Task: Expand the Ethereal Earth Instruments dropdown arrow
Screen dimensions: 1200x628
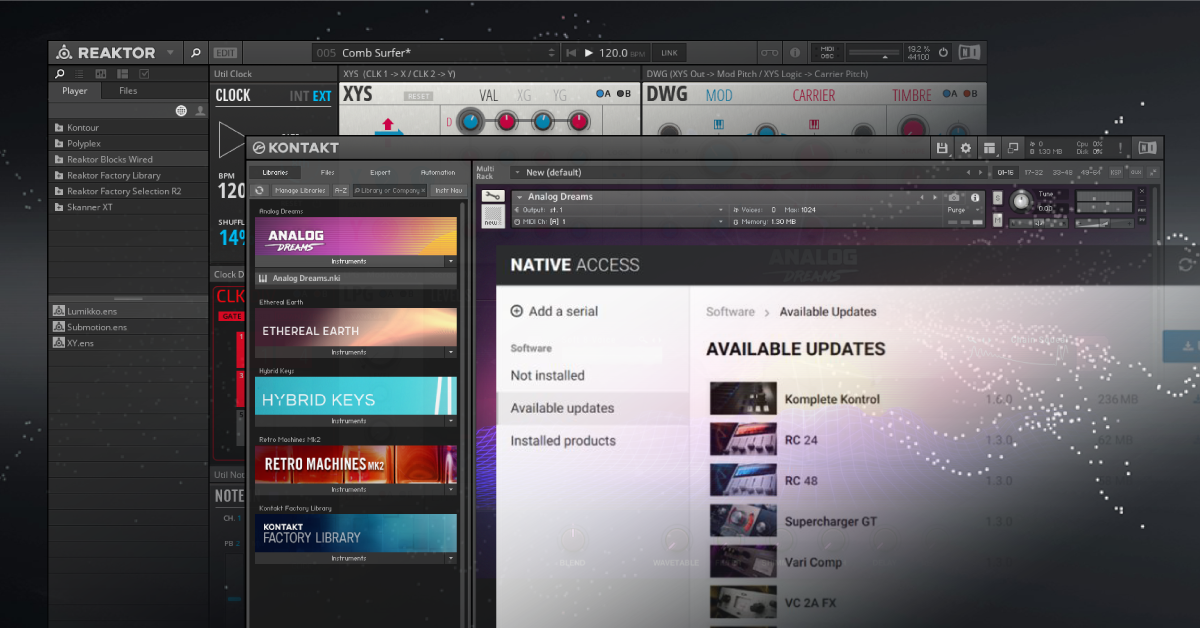Action: pyautogui.click(x=451, y=352)
